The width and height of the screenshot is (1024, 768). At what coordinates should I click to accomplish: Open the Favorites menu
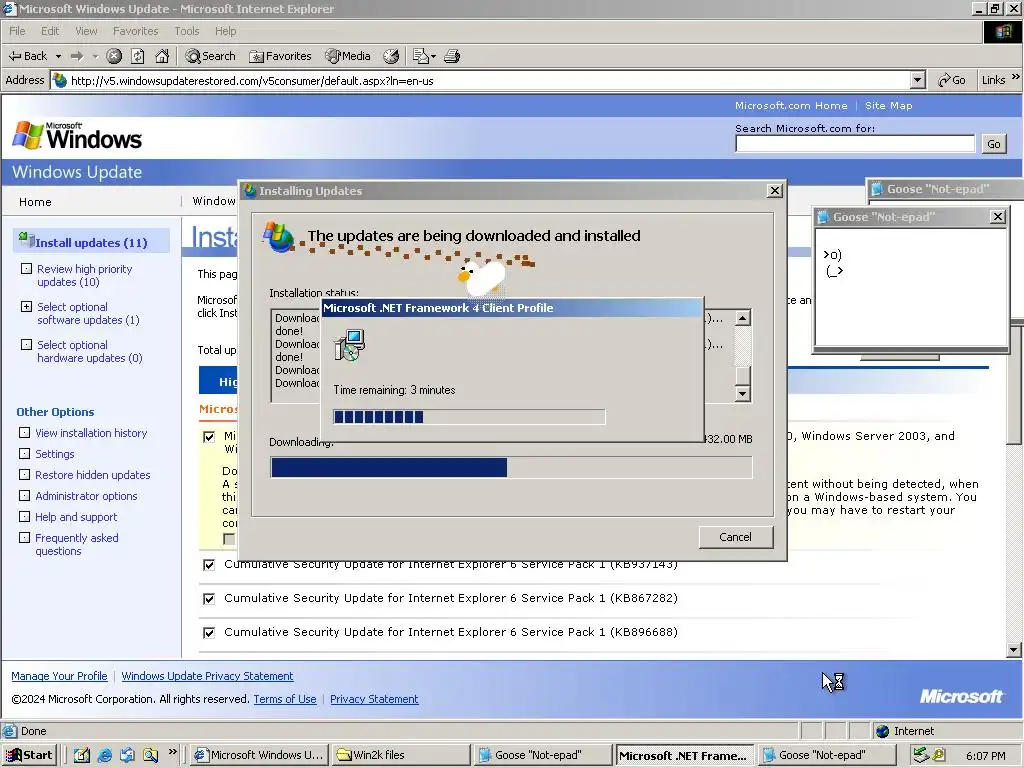point(135,31)
